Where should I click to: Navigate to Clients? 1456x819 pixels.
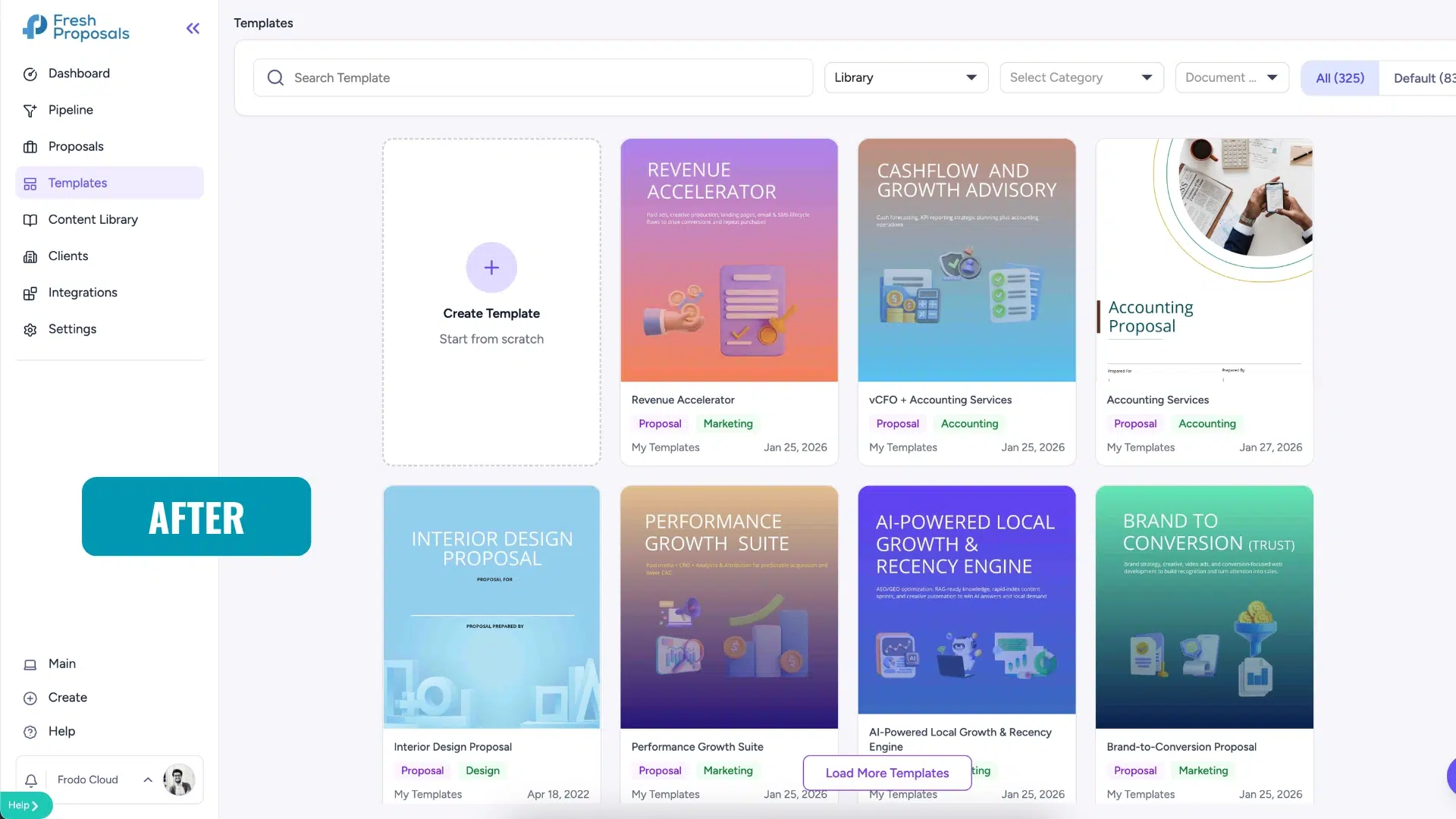(x=109, y=256)
